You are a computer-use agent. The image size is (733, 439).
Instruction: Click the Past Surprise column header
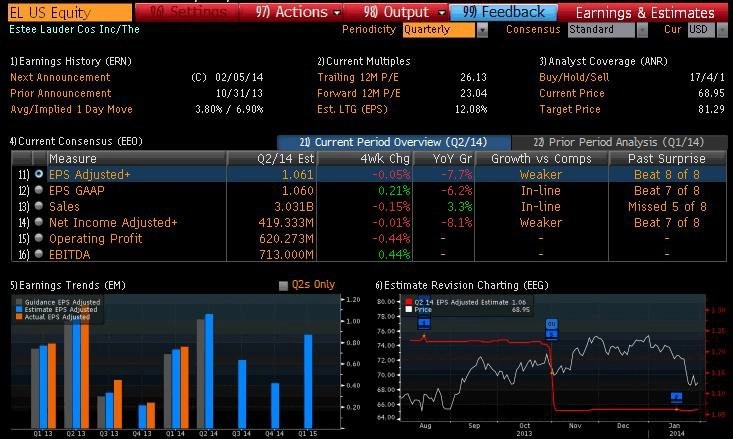667,158
